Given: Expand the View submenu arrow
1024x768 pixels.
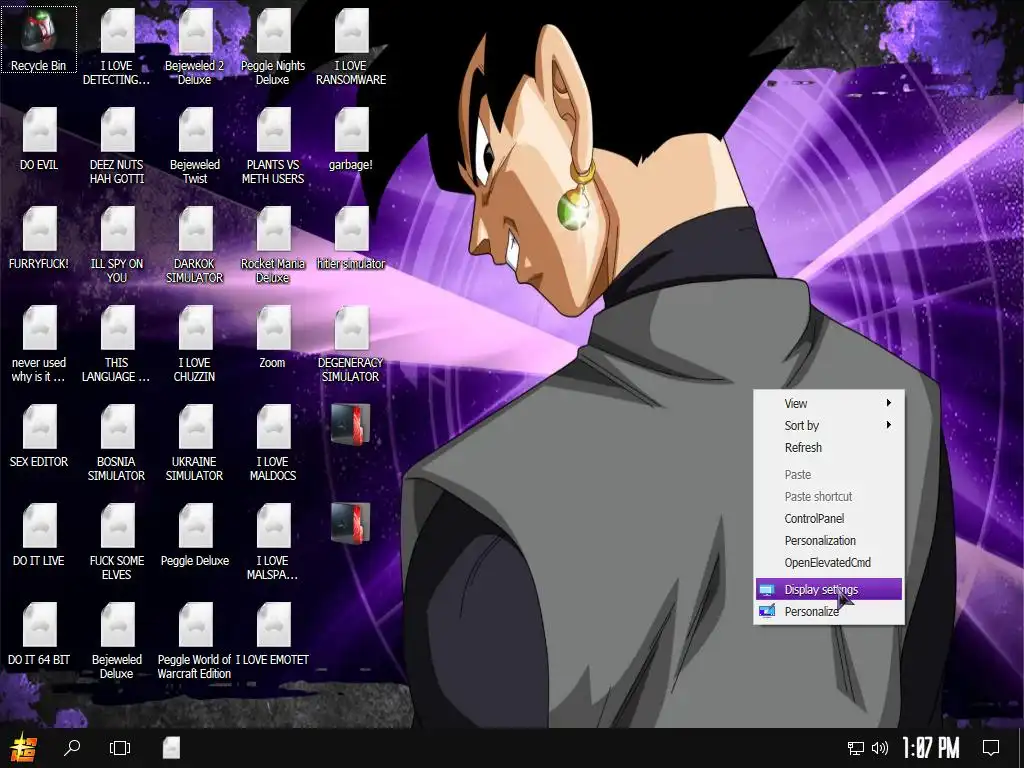Looking at the screenshot, I should coord(888,403).
